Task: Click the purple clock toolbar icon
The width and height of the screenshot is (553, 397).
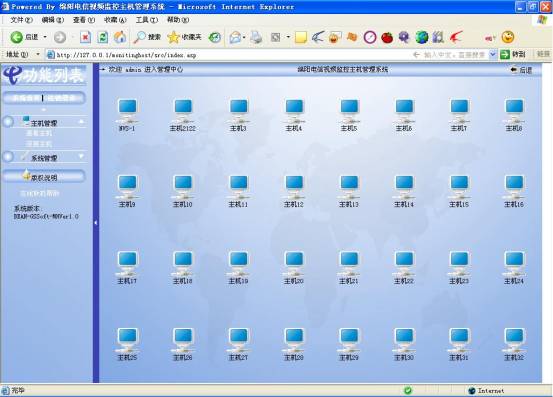Action: click(370, 37)
